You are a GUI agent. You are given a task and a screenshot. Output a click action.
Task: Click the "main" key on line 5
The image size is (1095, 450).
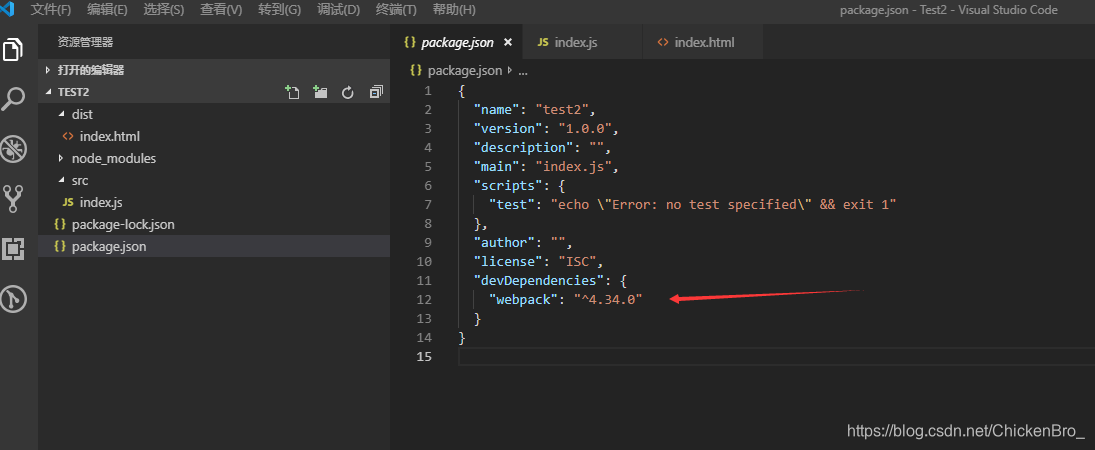pos(497,166)
